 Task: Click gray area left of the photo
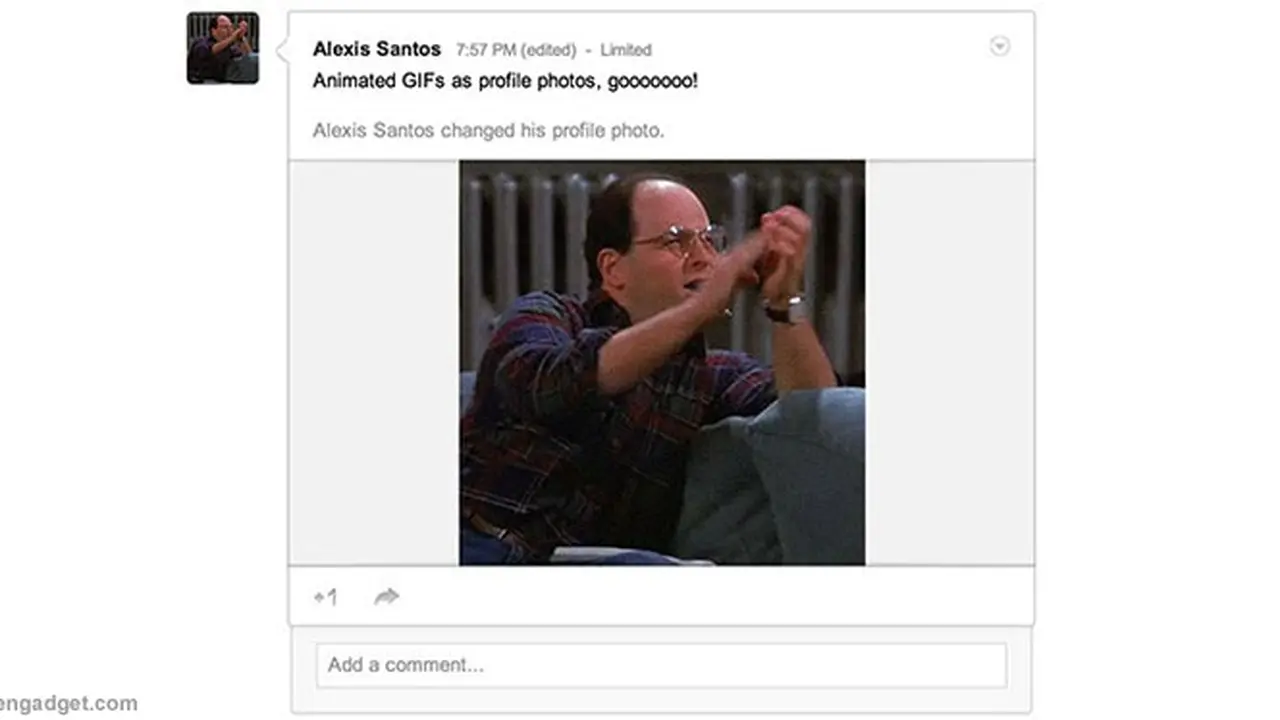pyautogui.click(x=374, y=363)
